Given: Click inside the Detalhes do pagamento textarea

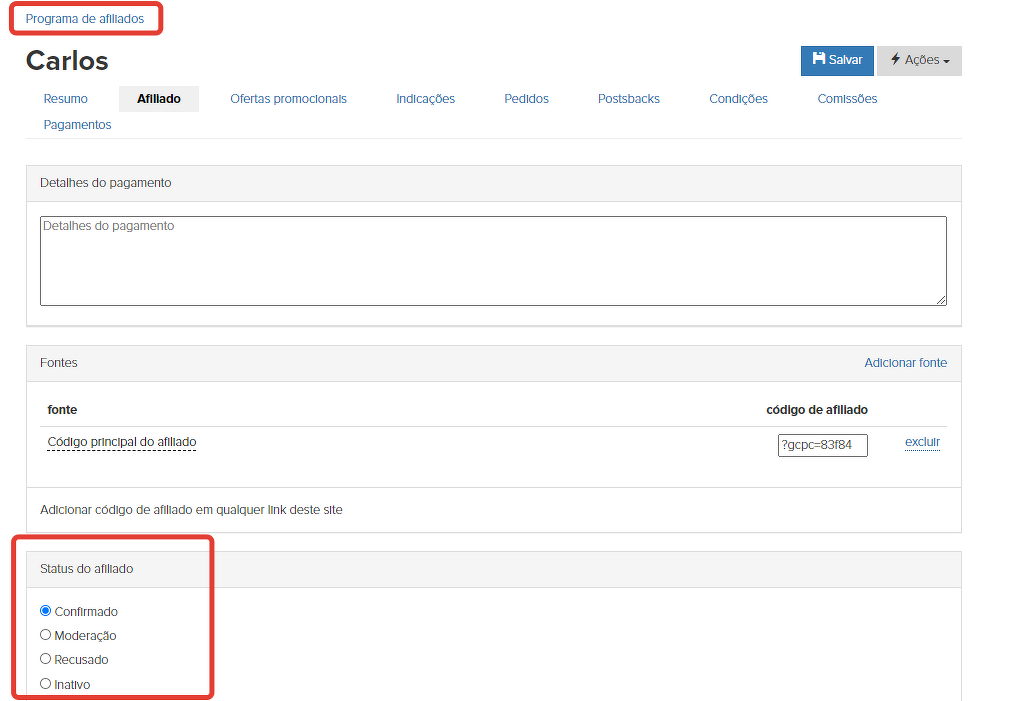Looking at the screenshot, I should (493, 261).
